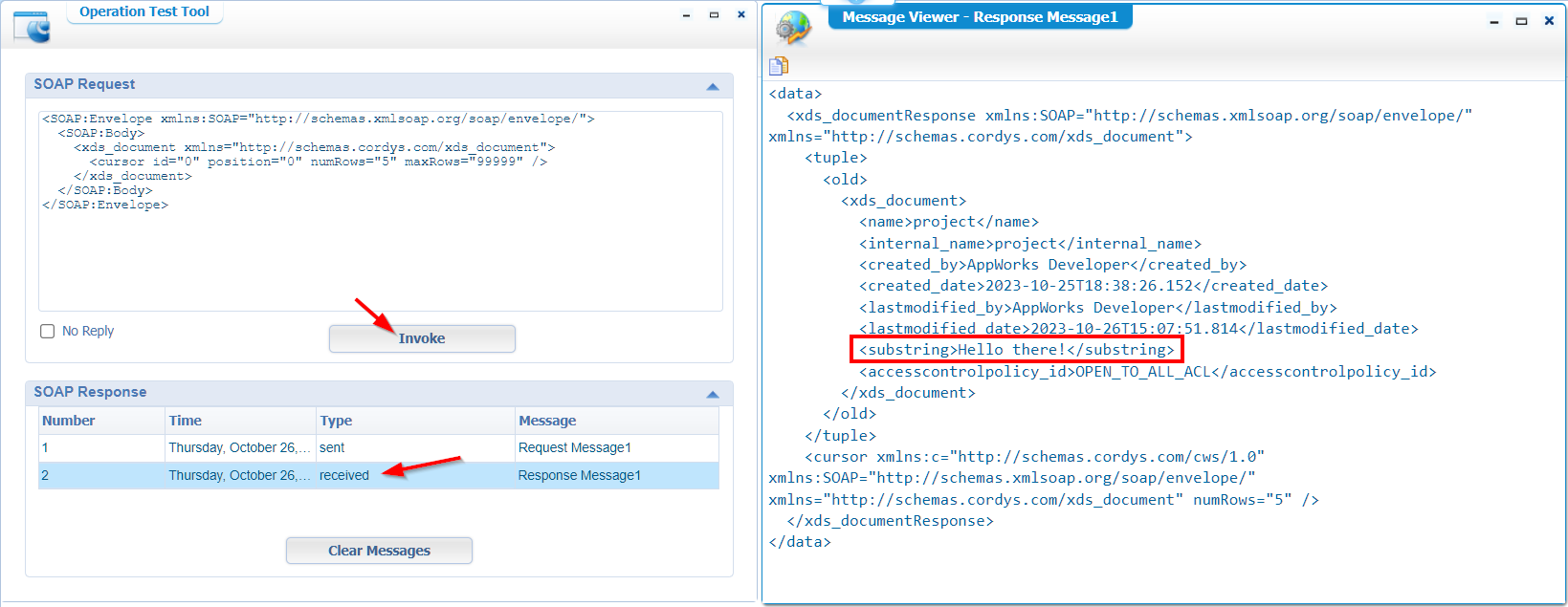The width and height of the screenshot is (1568, 607).
Task: Close the Message Viewer window
Action: click(x=1549, y=21)
